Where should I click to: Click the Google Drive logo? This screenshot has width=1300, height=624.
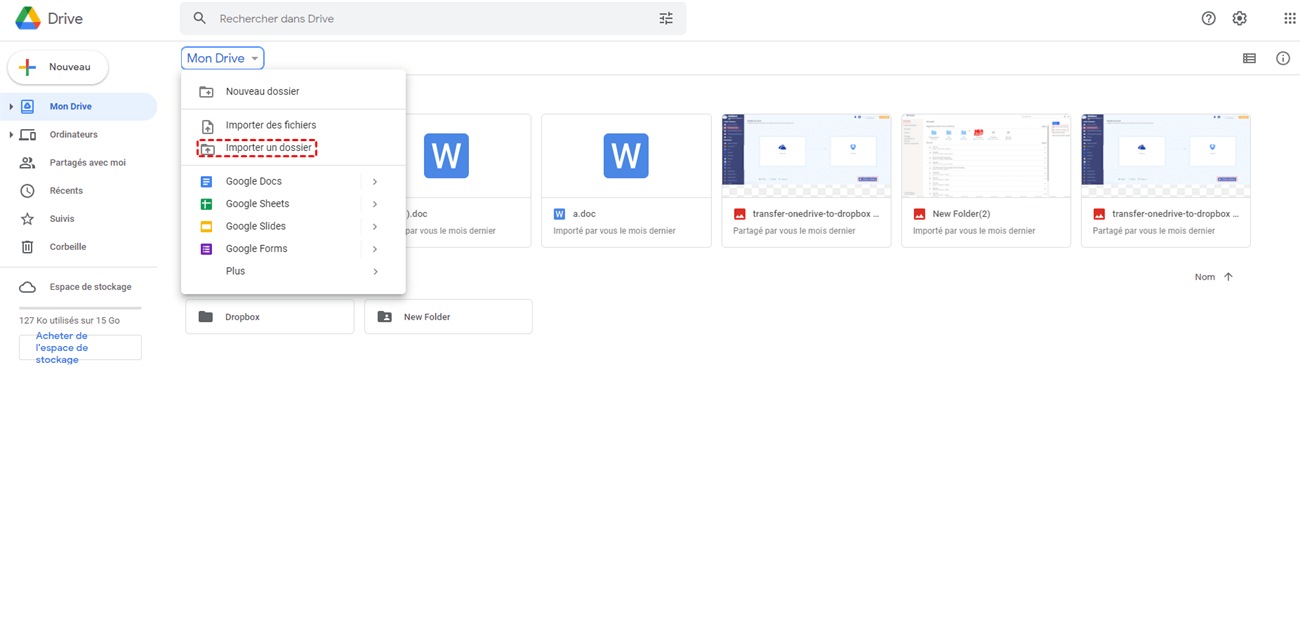[x=27, y=18]
